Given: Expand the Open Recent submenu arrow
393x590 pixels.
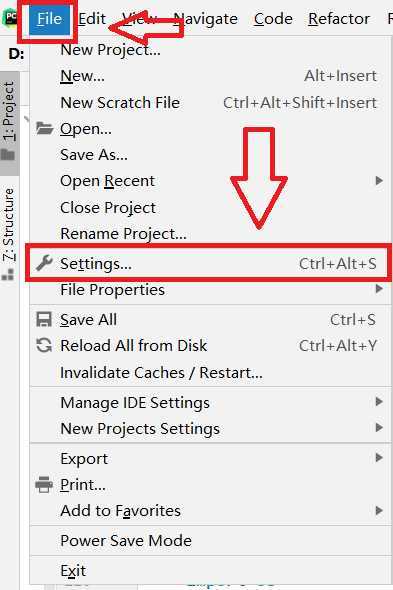Looking at the screenshot, I should [379, 181].
